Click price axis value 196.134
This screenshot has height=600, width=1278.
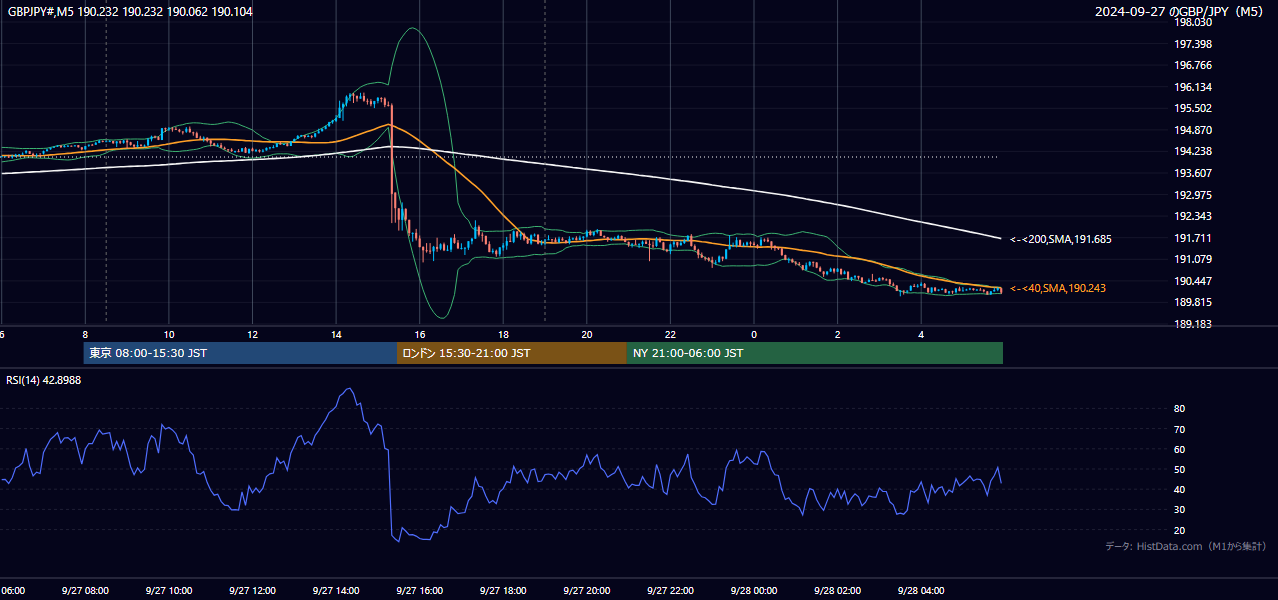click(x=1192, y=87)
